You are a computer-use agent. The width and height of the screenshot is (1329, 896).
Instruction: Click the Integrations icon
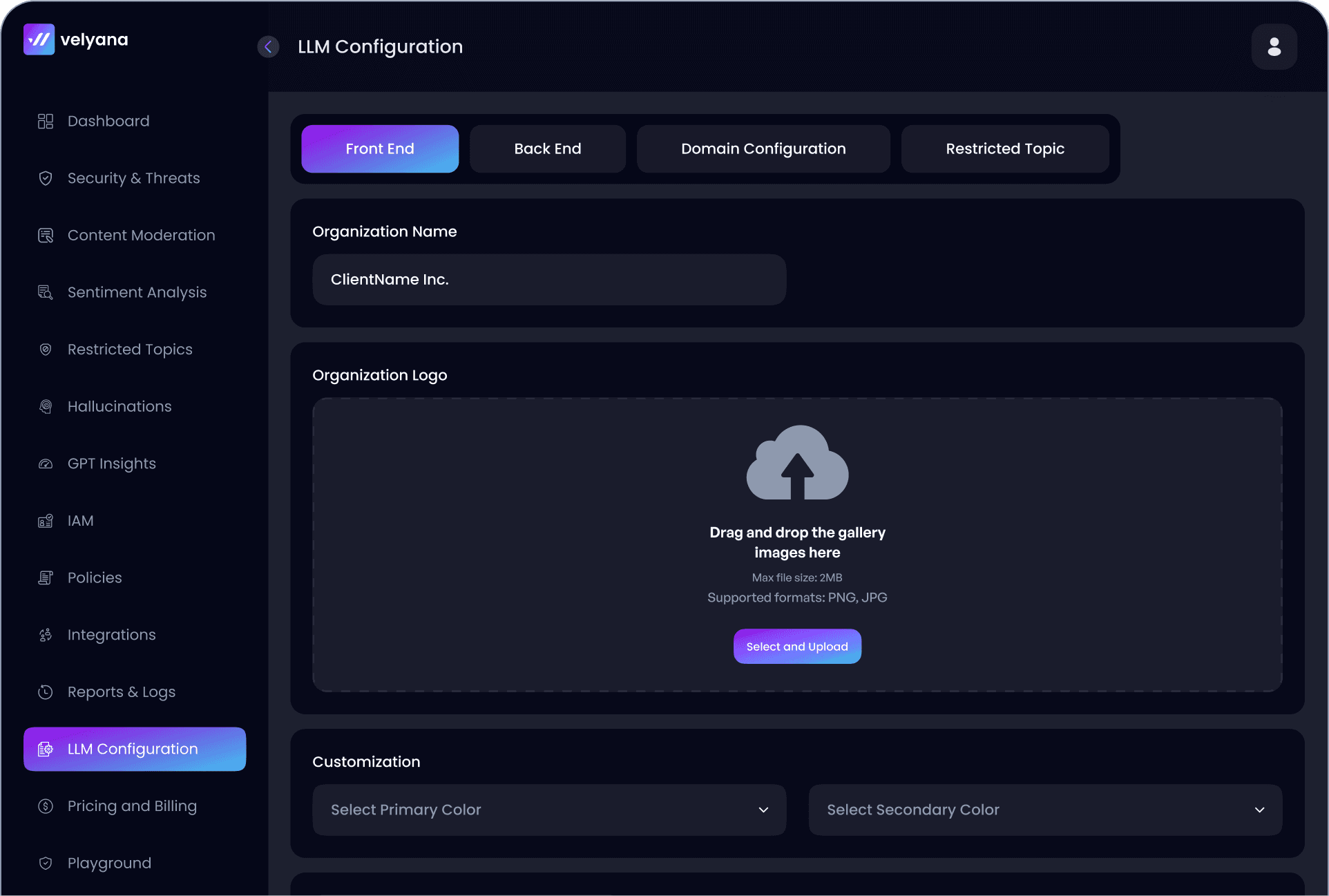[x=46, y=635]
